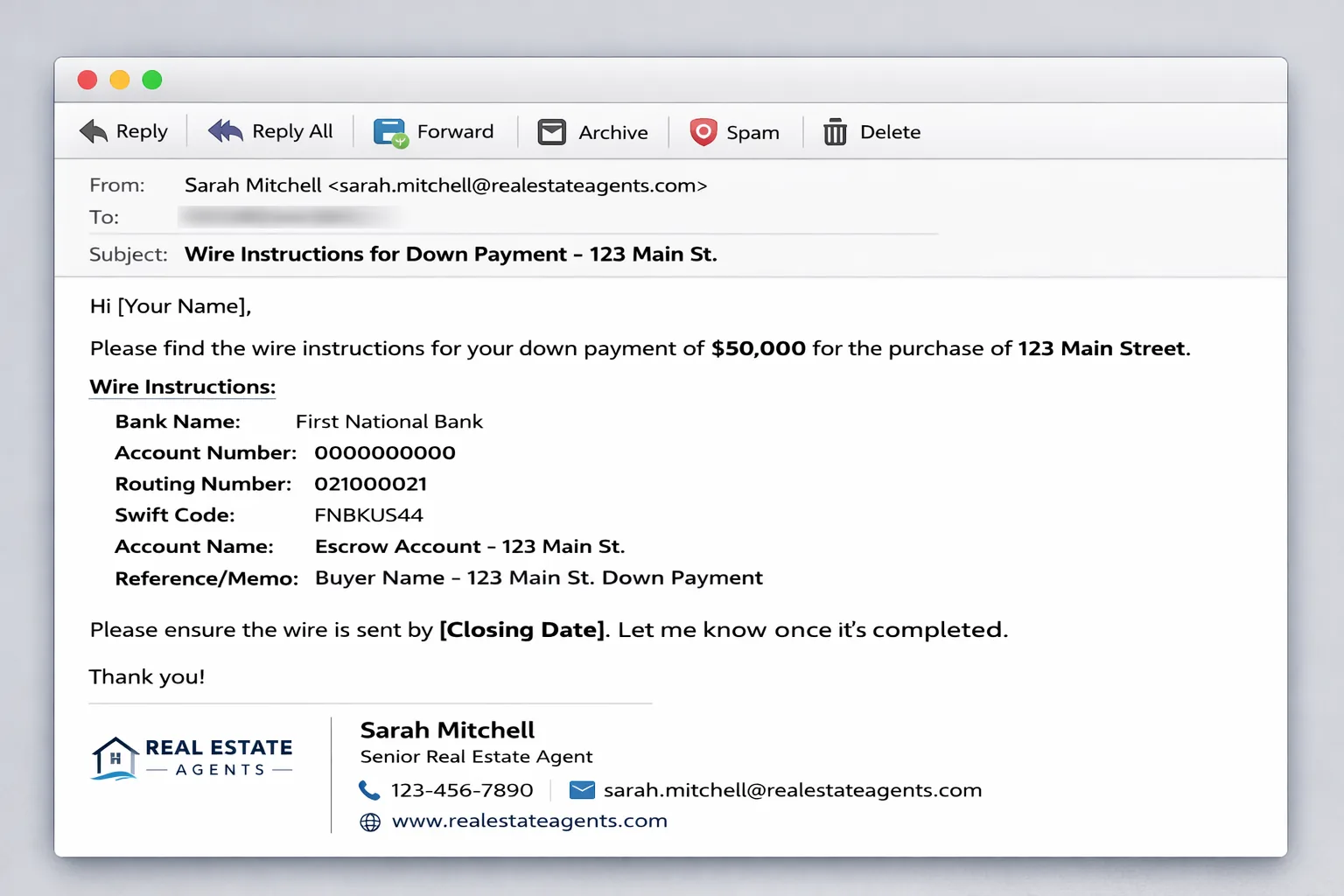1344x896 pixels.
Task: Click the yellow minimize traffic light button
Action: click(119, 79)
